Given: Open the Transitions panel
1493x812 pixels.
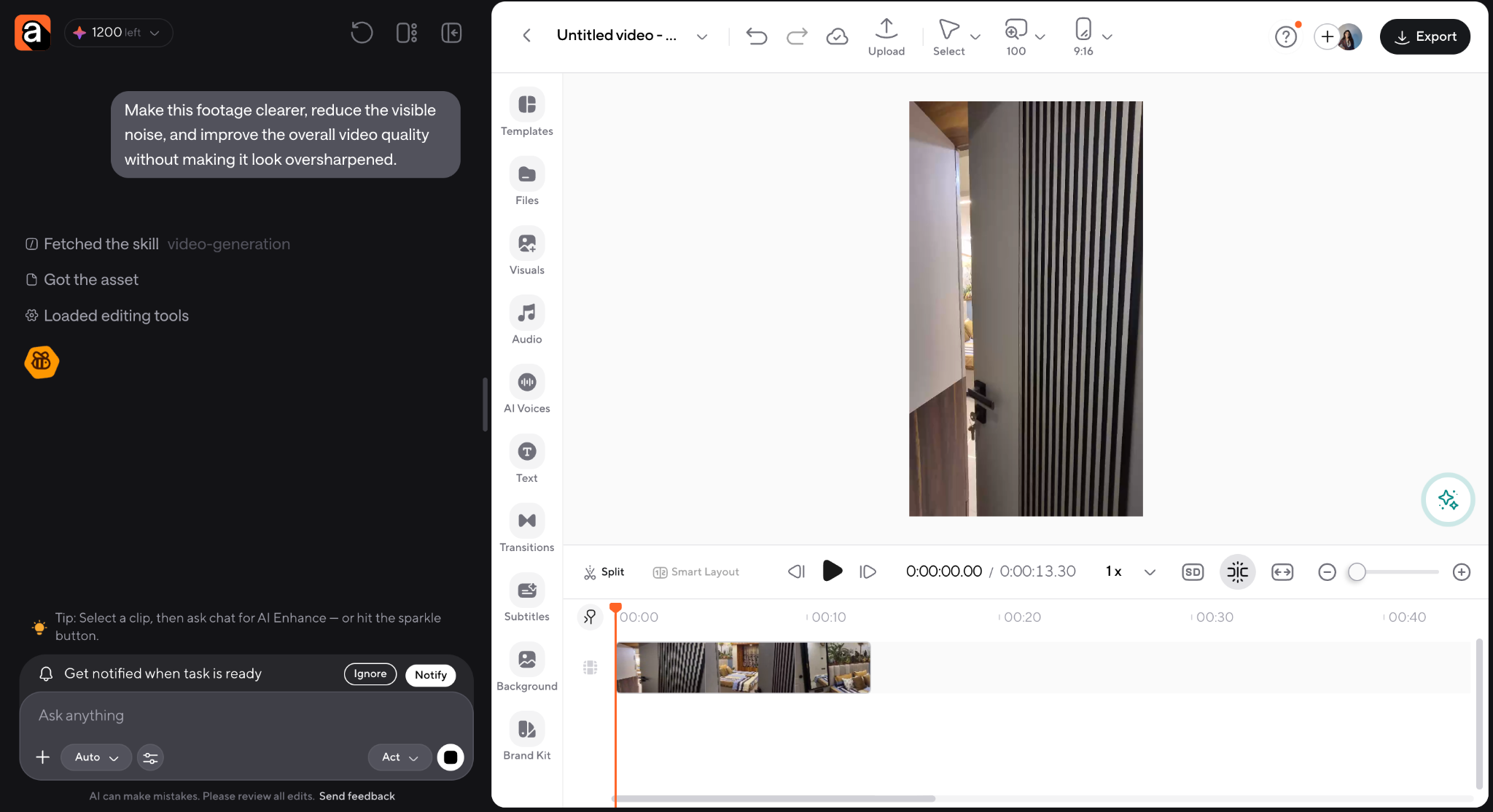Looking at the screenshot, I should tap(526, 528).
